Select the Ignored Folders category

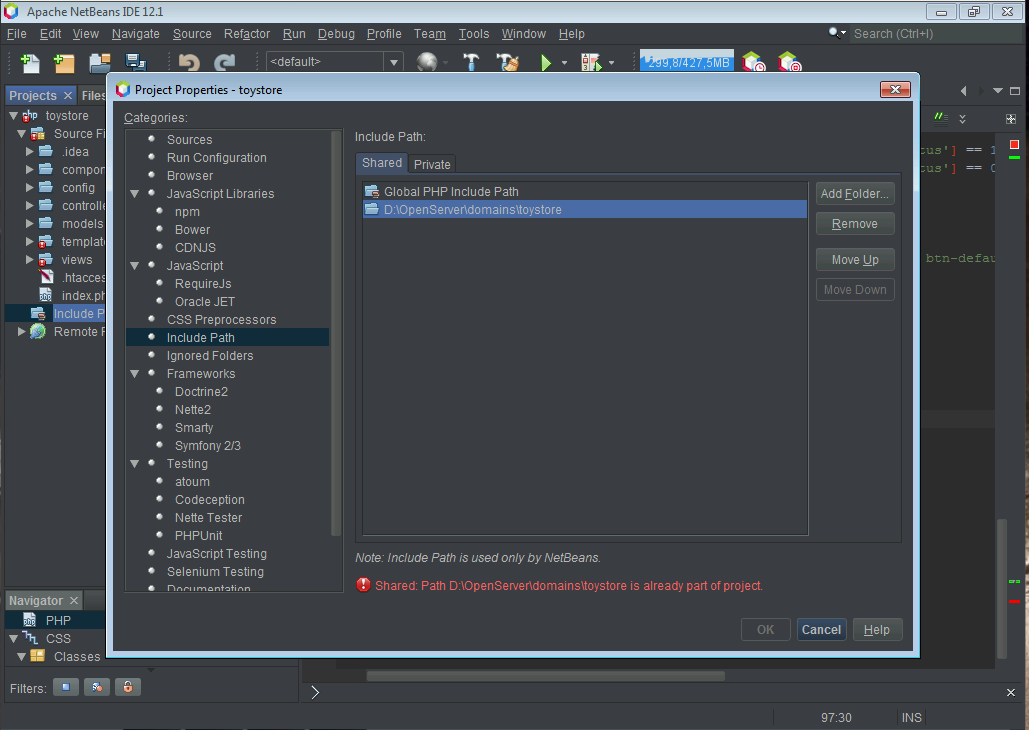(210, 356)
